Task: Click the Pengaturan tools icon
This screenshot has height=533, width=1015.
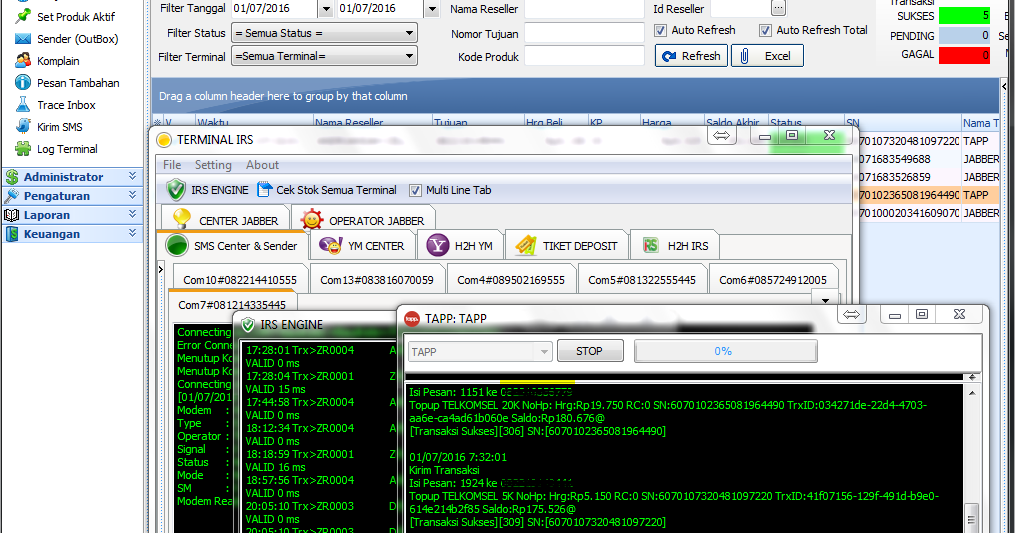Action: point(12,196)
